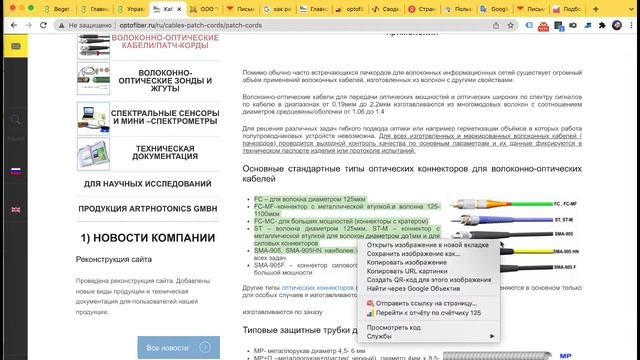
Task: Choose 'Создать QR-код для этого изображения'
Action: pyautogui.click(x=428, y=280)
